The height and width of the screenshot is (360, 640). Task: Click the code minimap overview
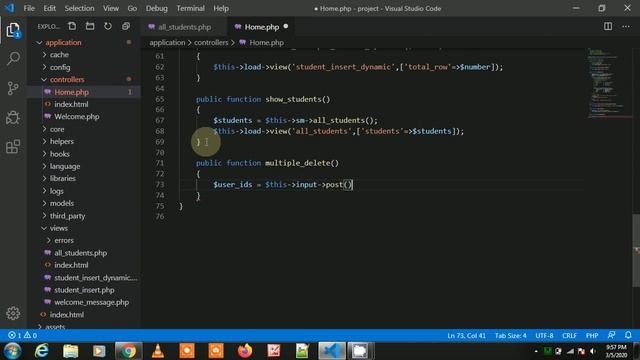pyautogui.click(x=609, y=83)
